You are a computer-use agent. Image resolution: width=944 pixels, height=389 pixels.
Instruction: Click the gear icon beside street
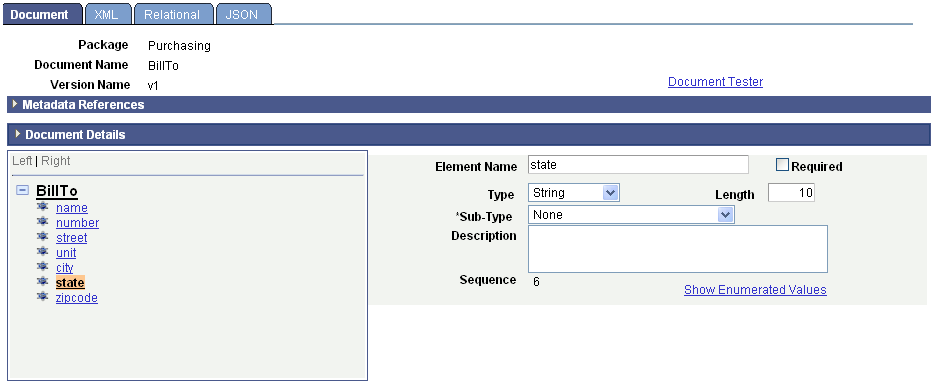(42, 237)
